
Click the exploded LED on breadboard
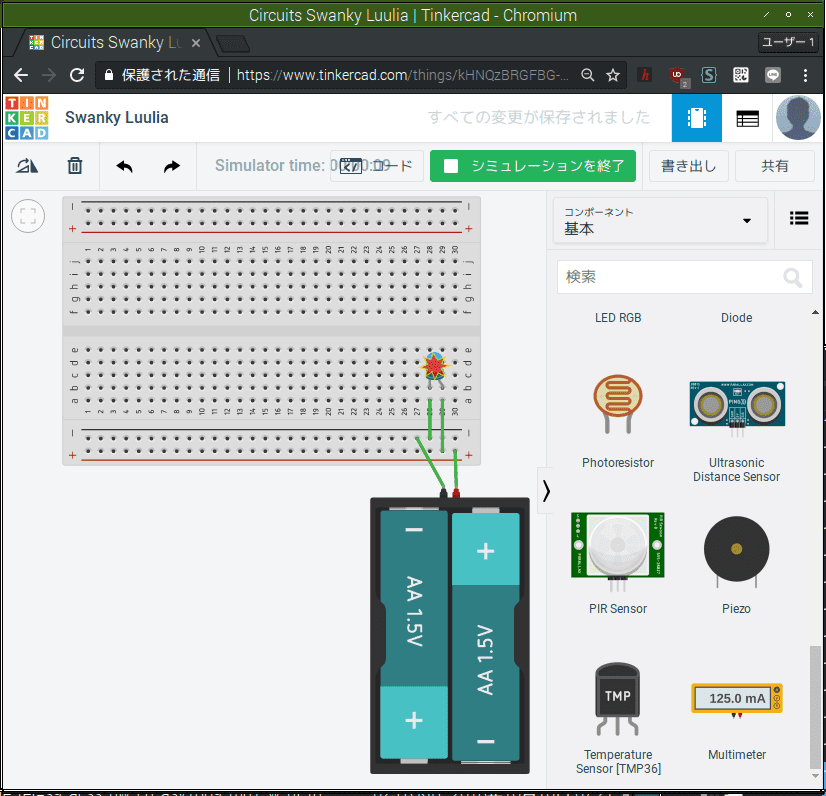pyautogui.click(x=435, y=367)
